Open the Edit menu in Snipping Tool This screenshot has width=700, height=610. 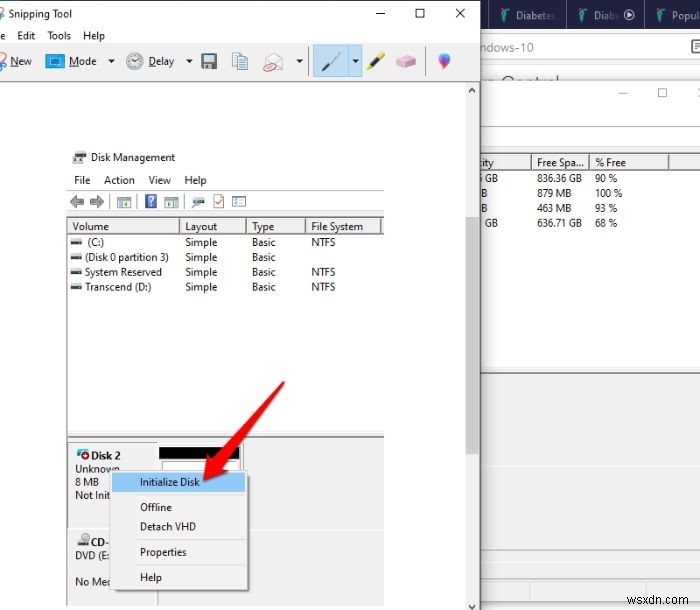click(26, 36)
